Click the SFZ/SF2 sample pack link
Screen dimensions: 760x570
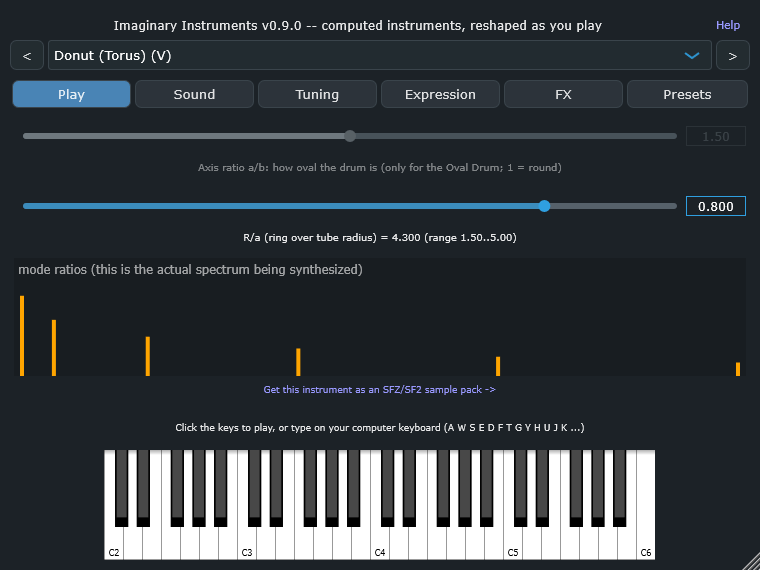380,390
